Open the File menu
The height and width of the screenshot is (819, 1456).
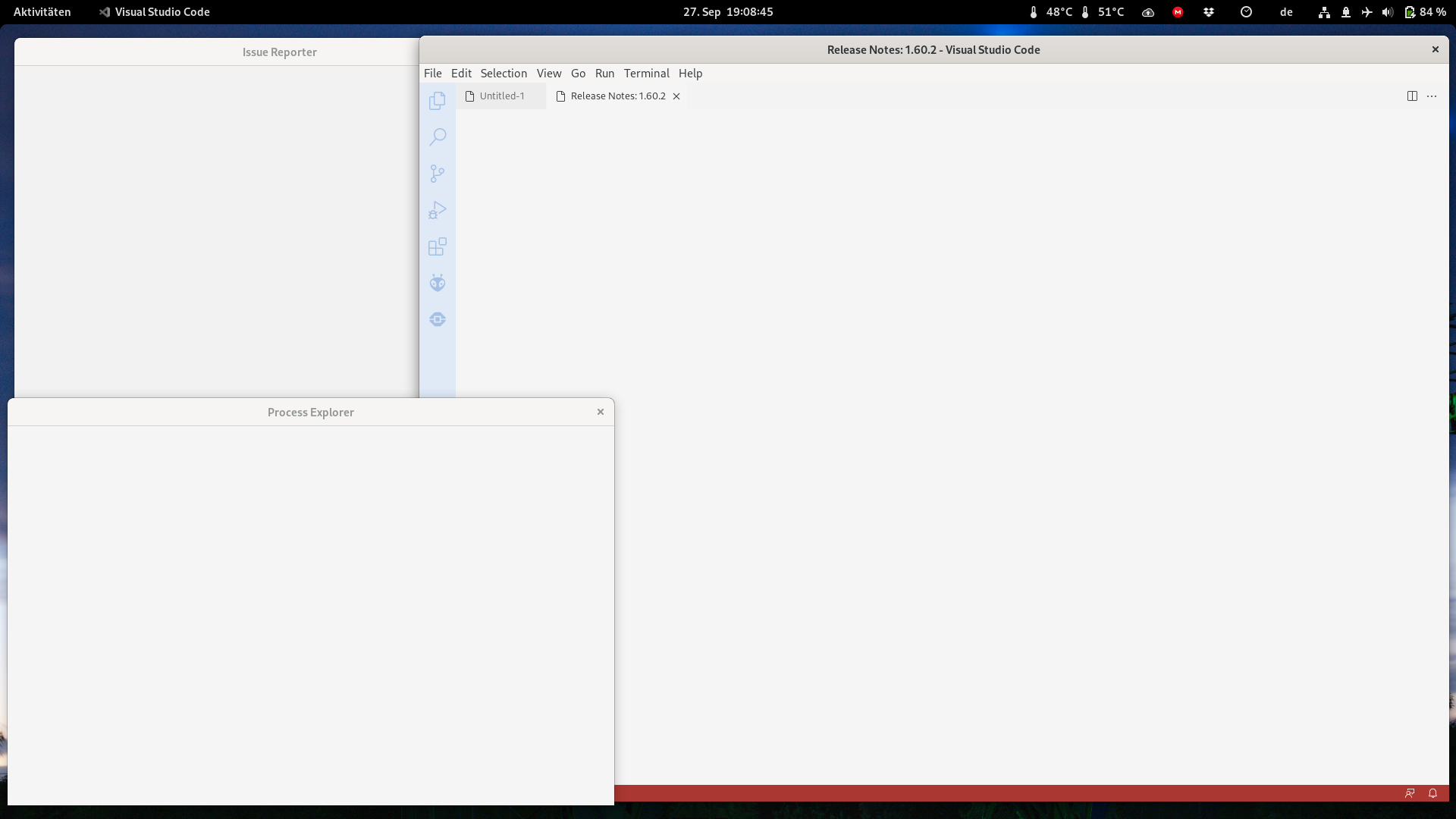pos(432,73)
